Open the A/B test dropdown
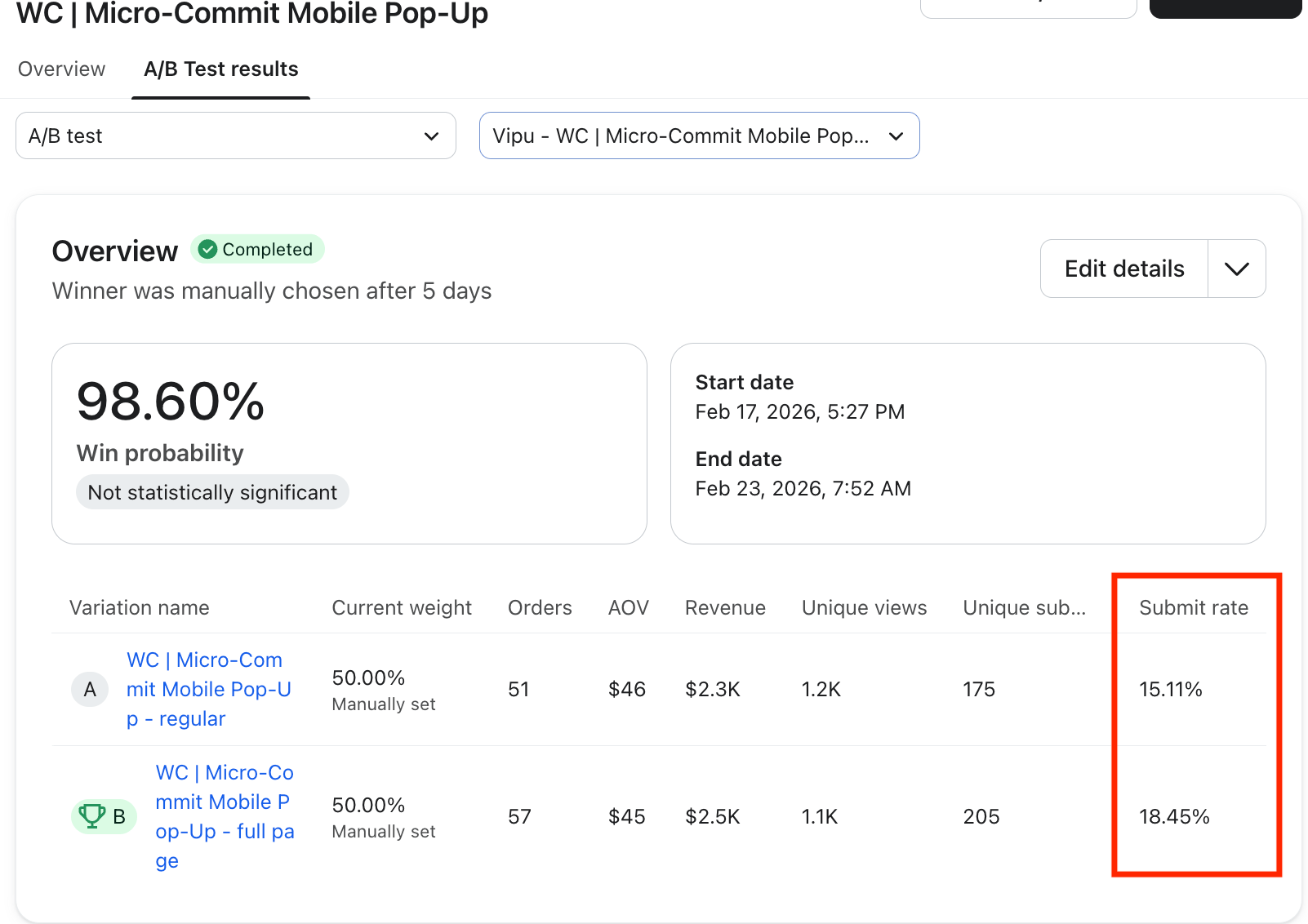This screenshot has height=924, width=1308. [235, 135]
